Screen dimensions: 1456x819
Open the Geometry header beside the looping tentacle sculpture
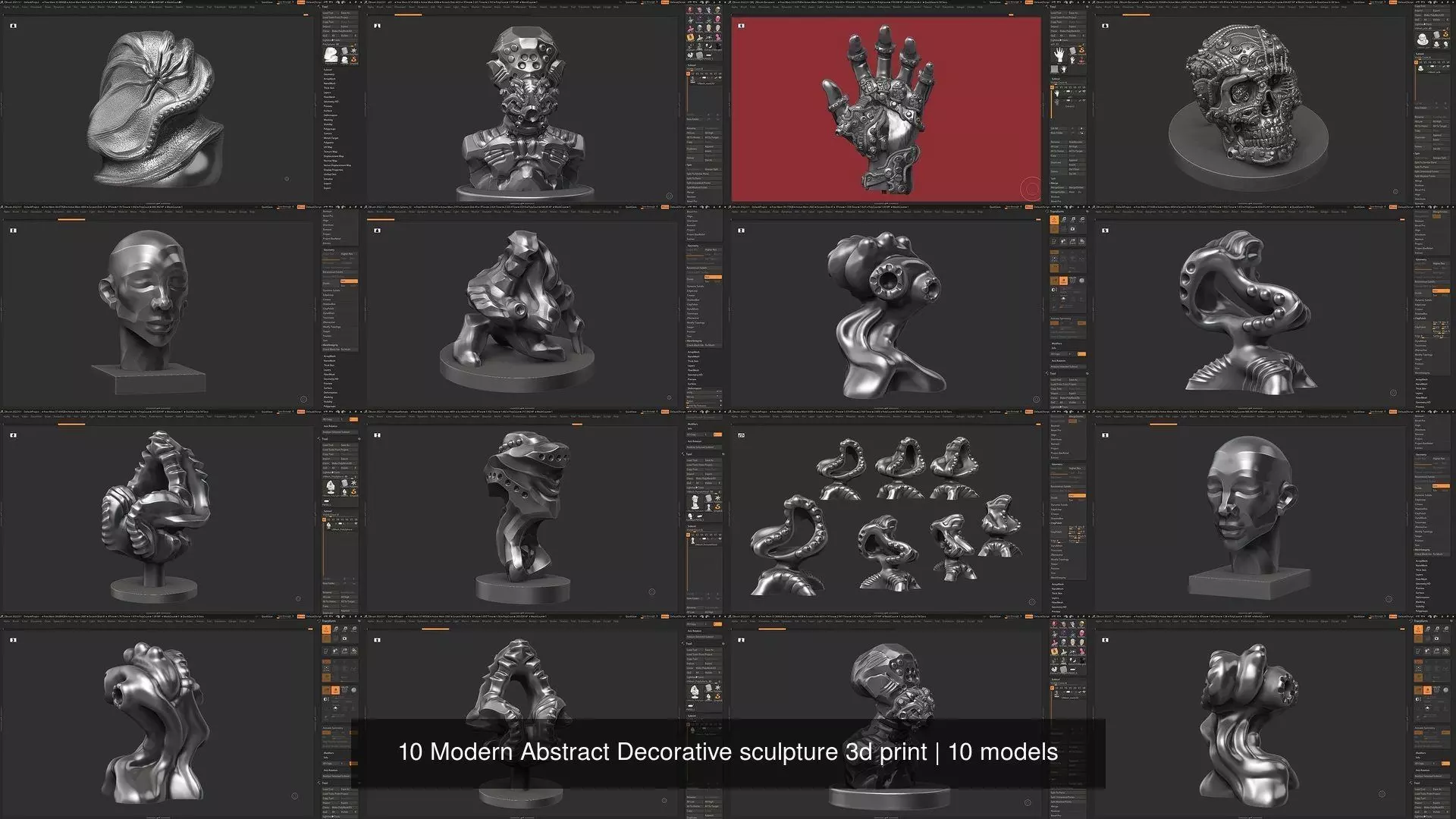point(1421,259)
